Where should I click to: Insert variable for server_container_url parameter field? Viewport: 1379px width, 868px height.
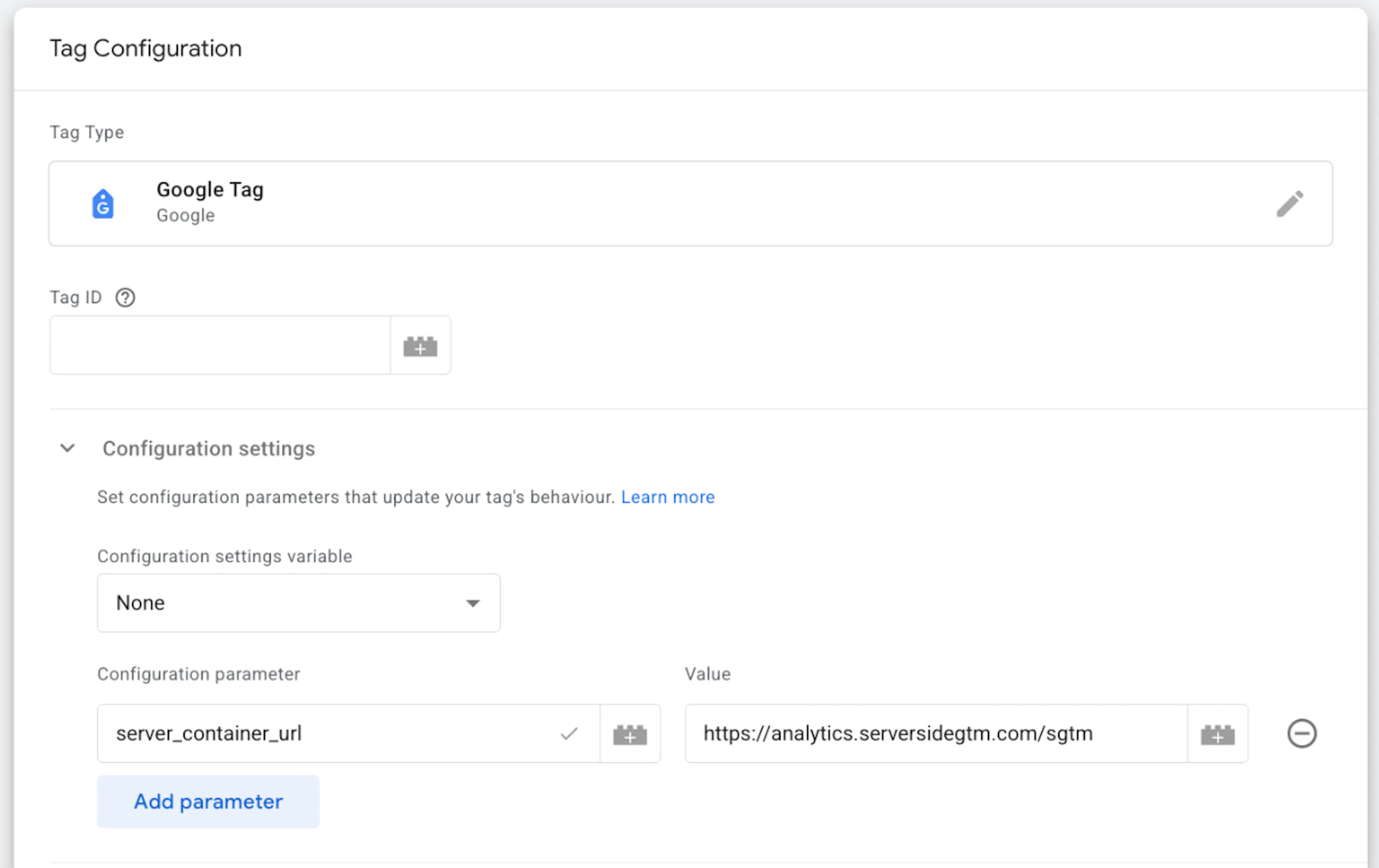630,733
